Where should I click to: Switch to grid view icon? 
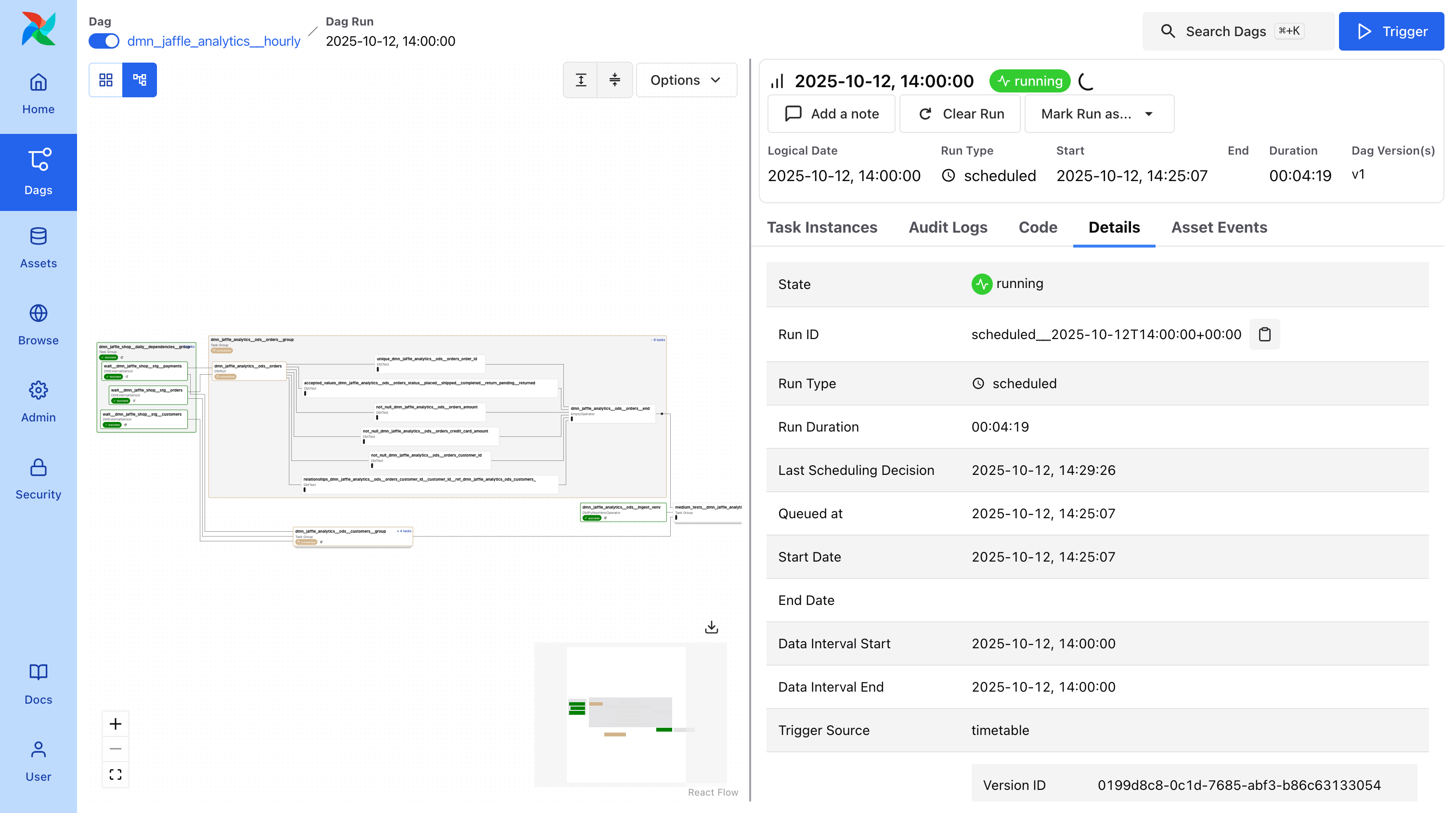(x=106, y=80)
